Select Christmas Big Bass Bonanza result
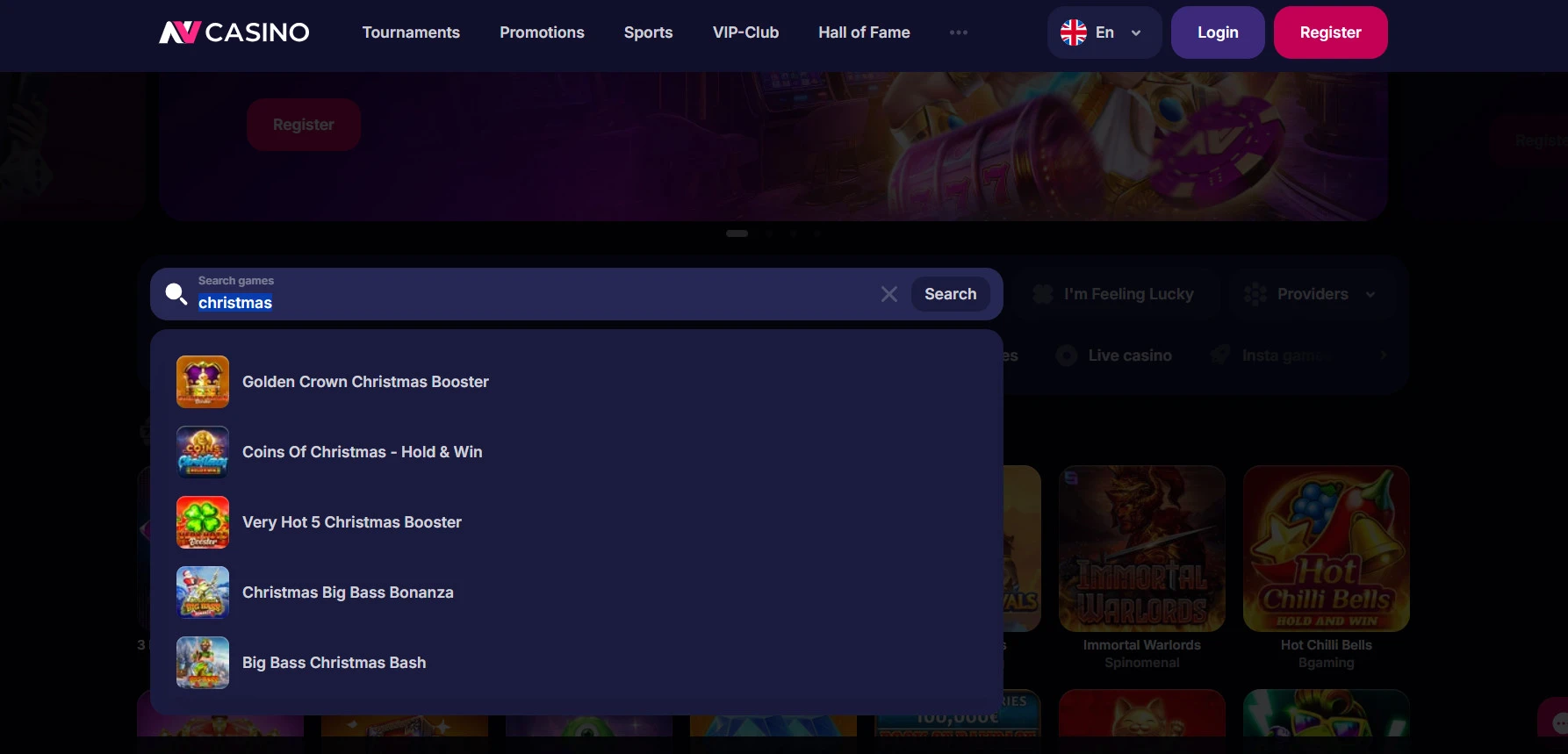The image size is (1568, 754). [x=577, y=592]
